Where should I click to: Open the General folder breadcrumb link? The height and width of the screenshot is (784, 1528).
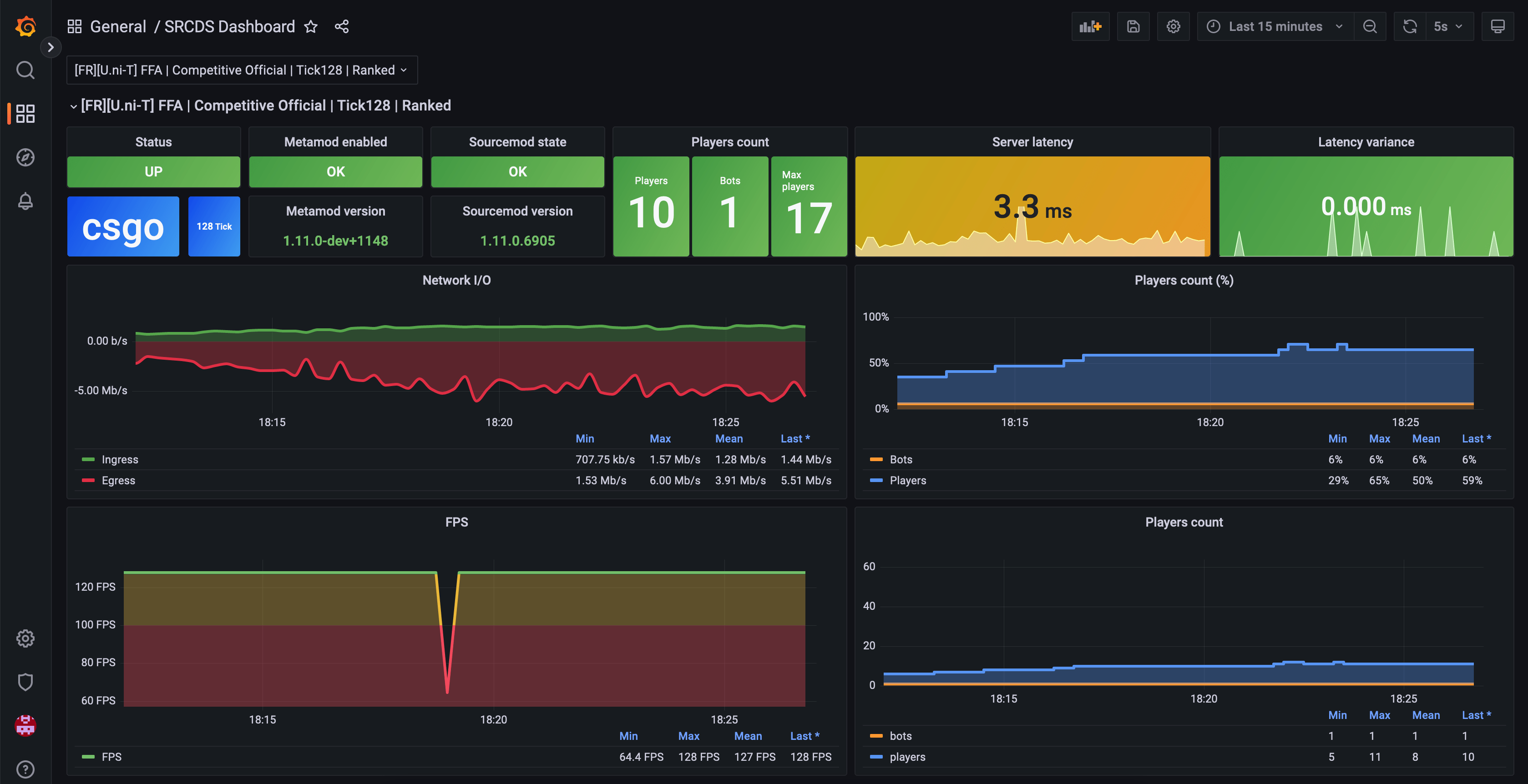(117, 27)
